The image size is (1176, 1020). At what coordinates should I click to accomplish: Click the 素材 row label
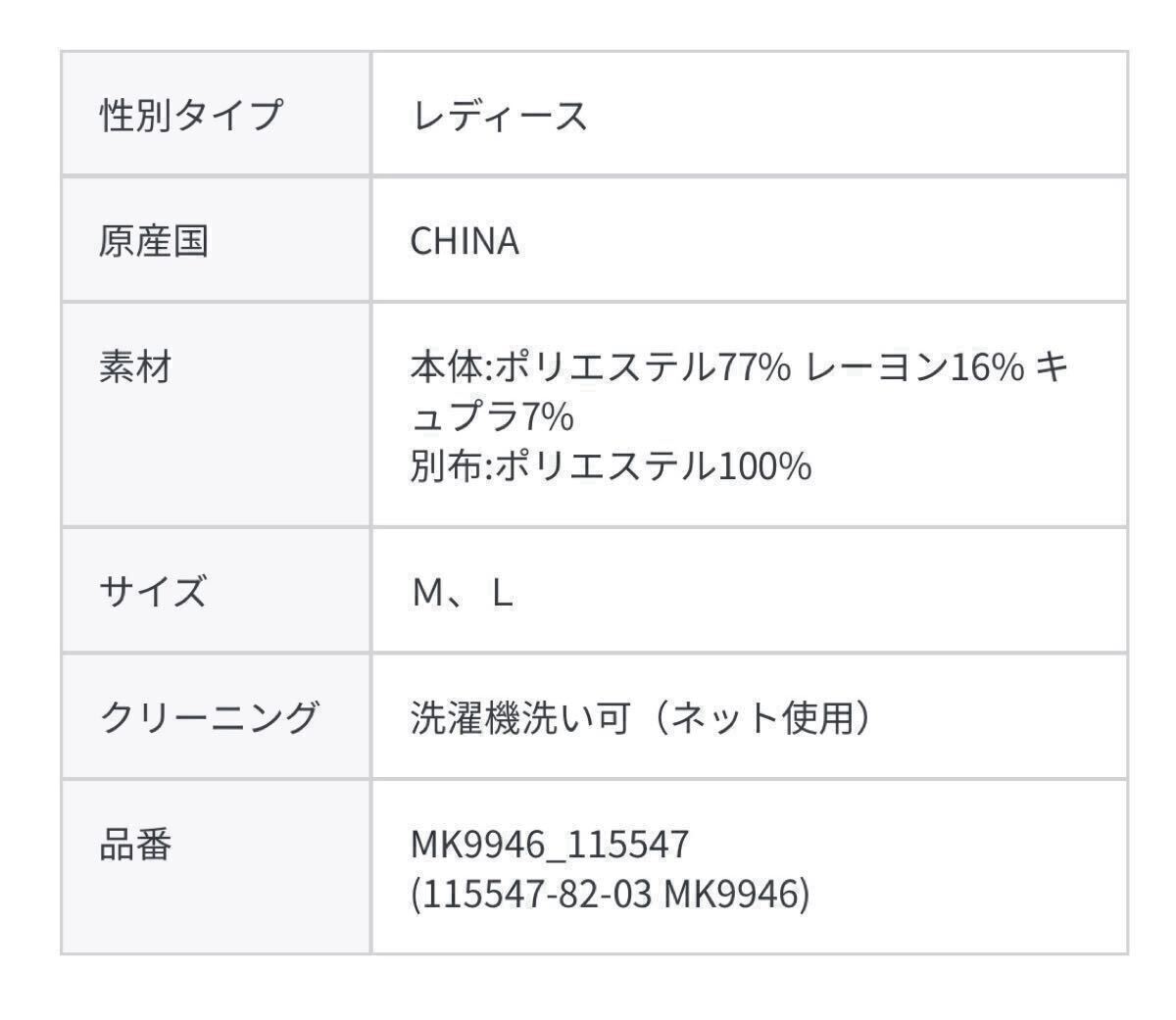pos(135,367)
